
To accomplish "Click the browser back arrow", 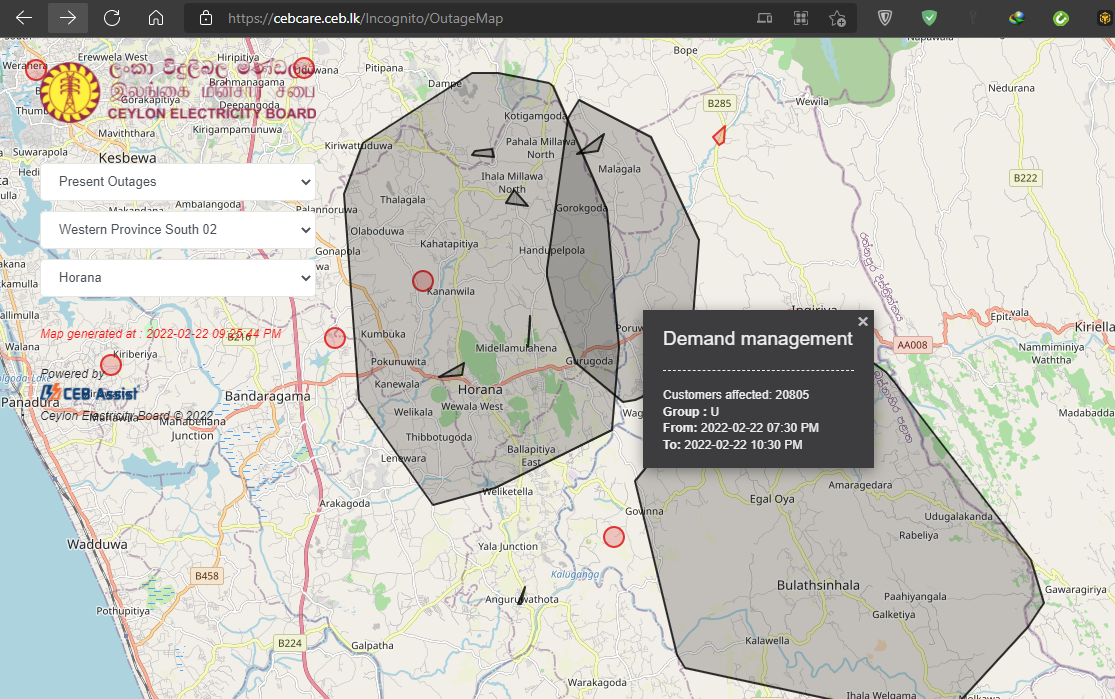I will (x=24, y=18).
